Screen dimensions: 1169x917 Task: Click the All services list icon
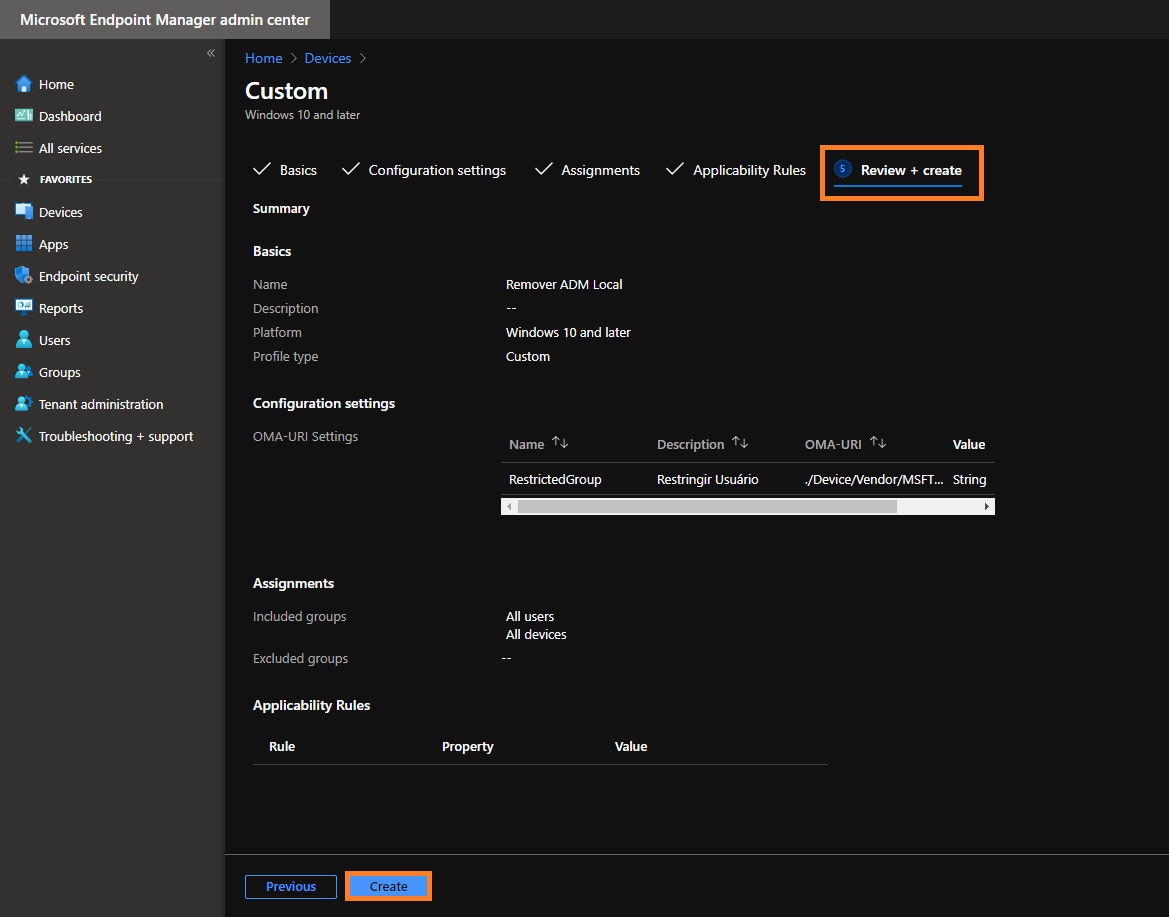point(24,148)
